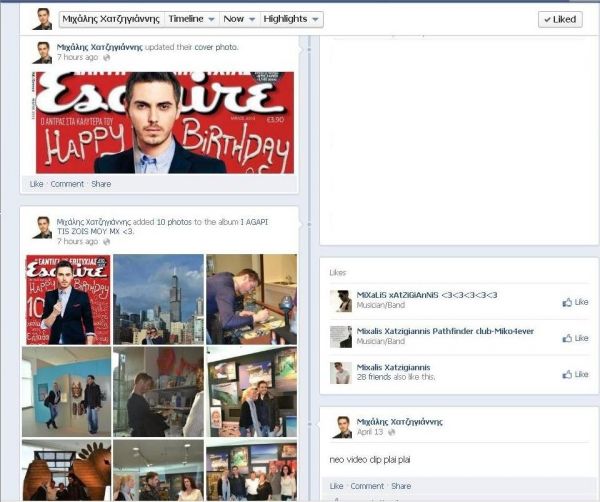
Task: Click globe privacy icon on cover photo post
Action: click(107, 57)
